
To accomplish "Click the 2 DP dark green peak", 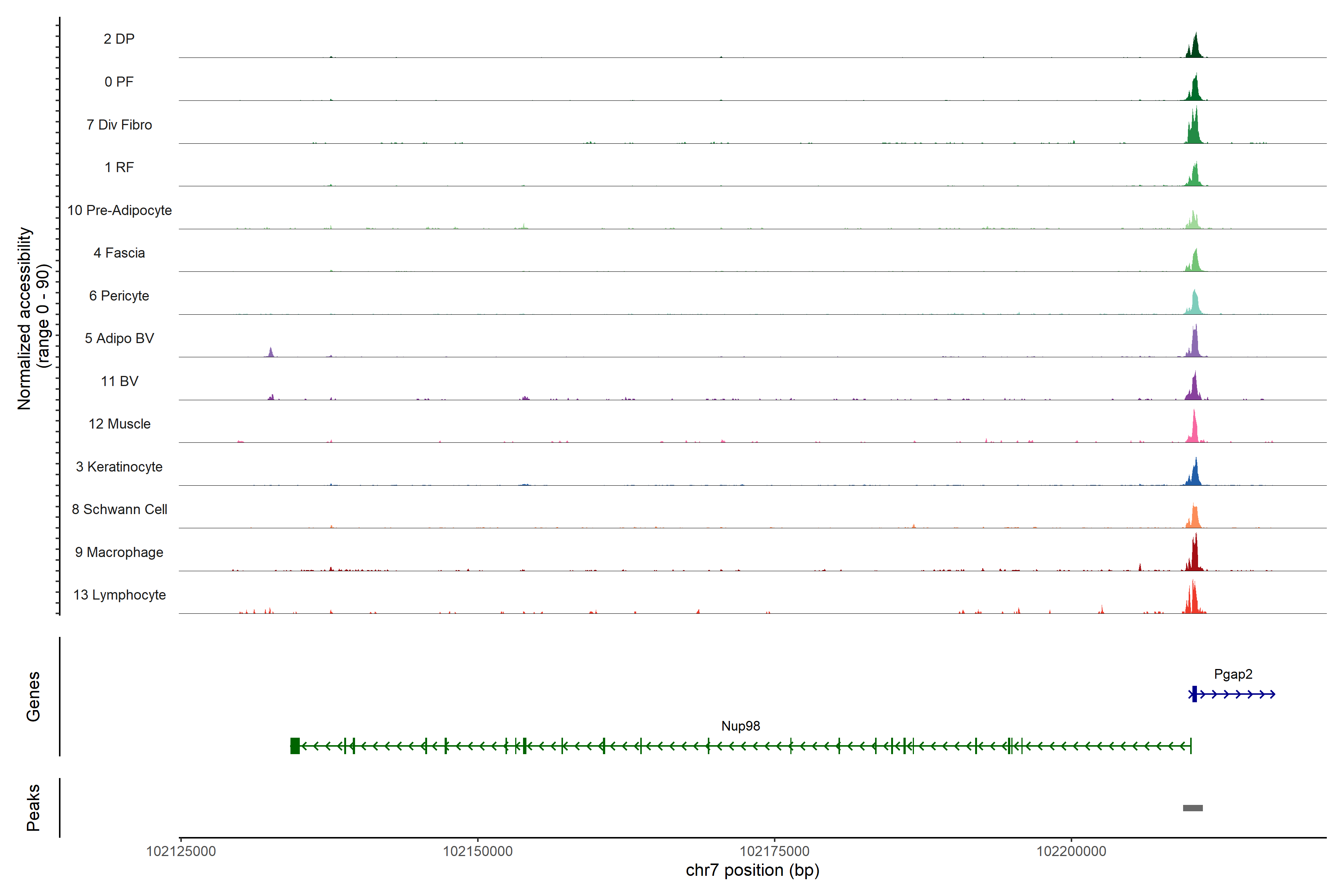I will pos(1195,49).
